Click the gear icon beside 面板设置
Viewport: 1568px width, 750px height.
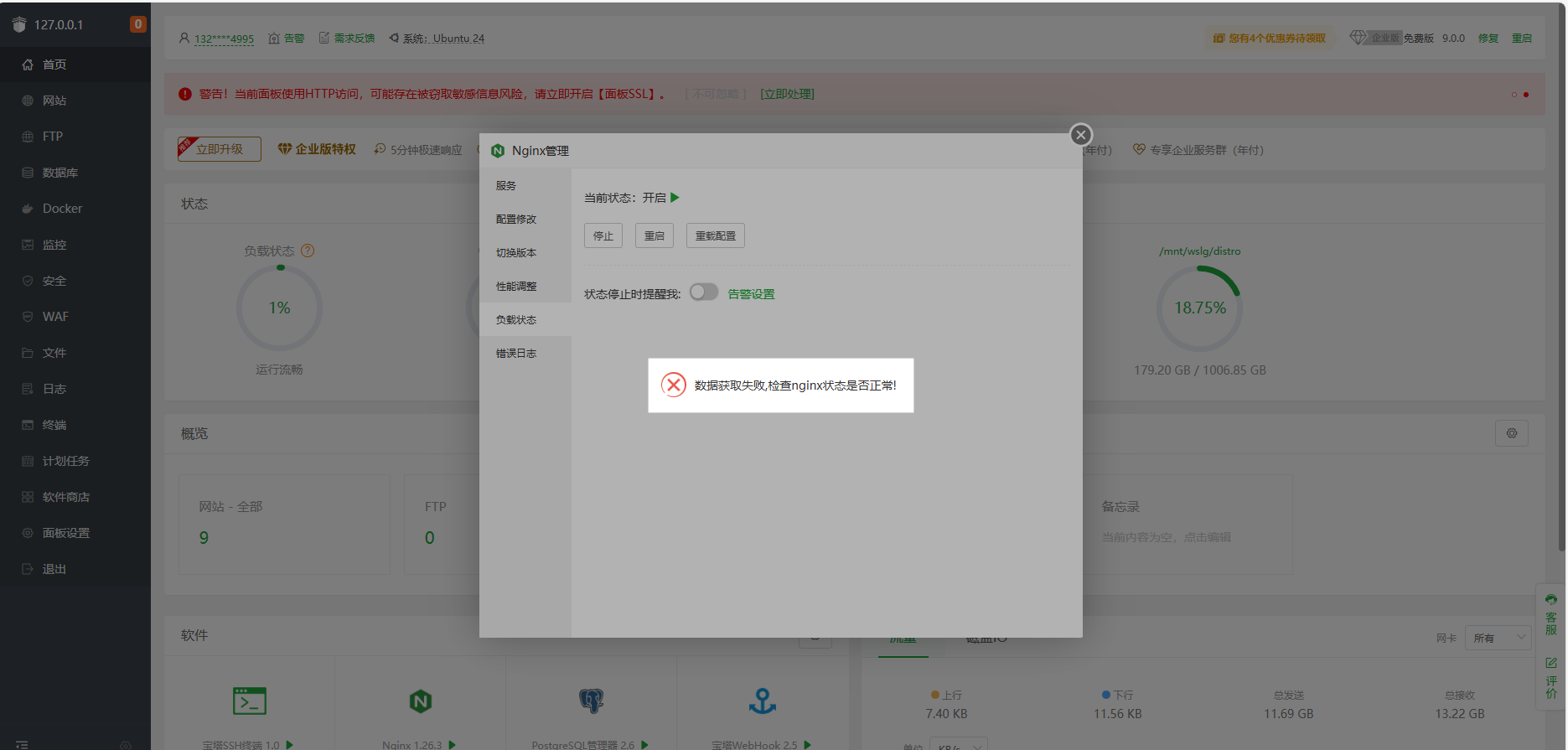click(28, 533)
